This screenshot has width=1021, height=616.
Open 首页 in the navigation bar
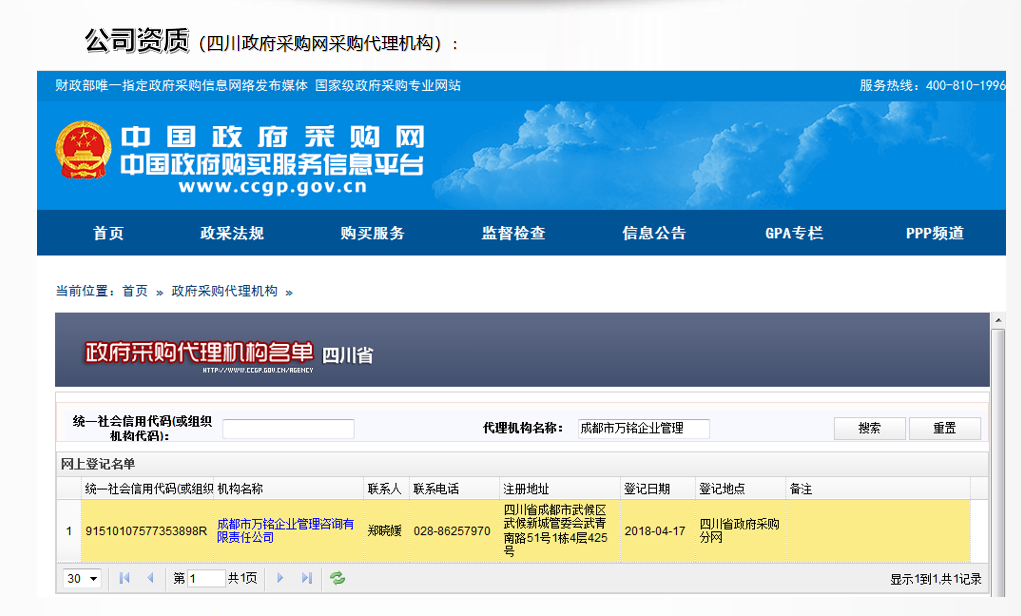click(x=108, y=233)
